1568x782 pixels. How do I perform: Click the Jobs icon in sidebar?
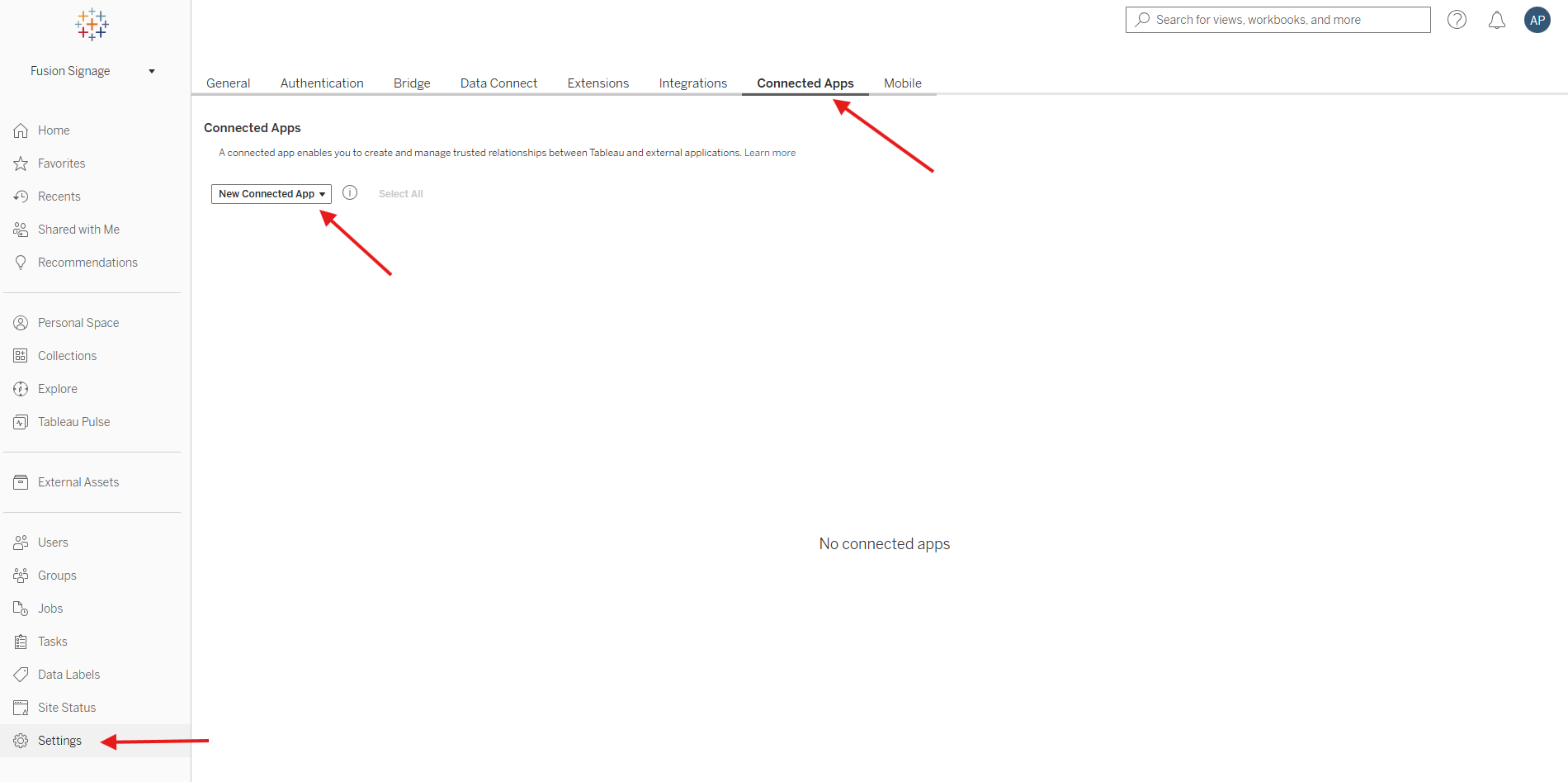(21, 609)
